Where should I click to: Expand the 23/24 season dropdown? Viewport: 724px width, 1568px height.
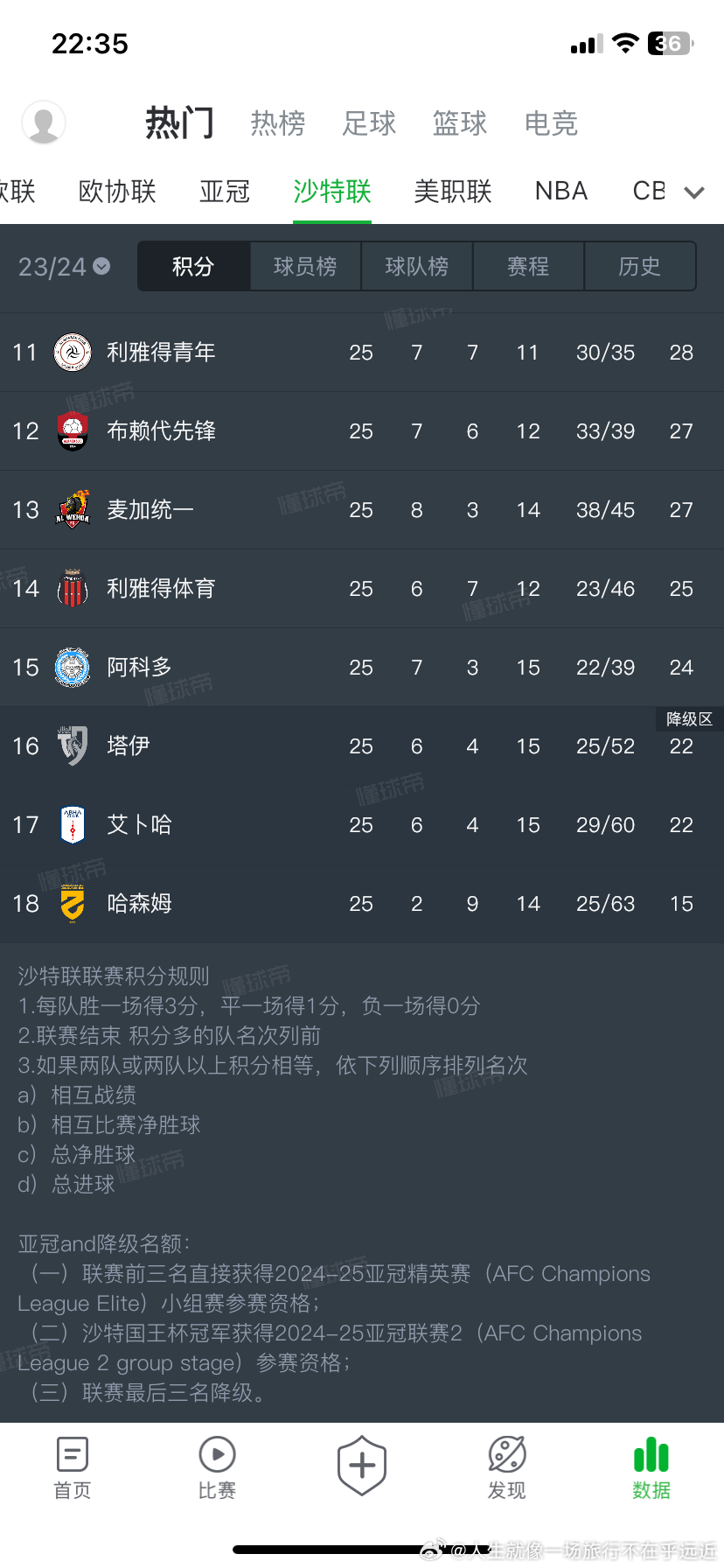64,267
